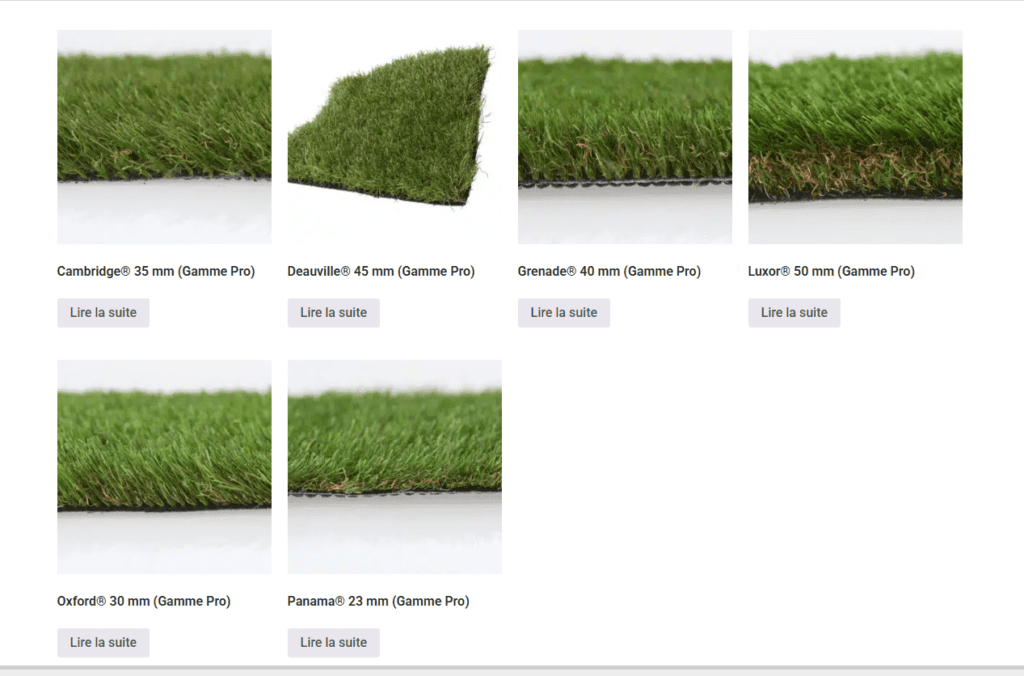This screenshot has height=676, width=1024.
Task: Select Lire la suite under Oxford
Action: coord(103,643)
